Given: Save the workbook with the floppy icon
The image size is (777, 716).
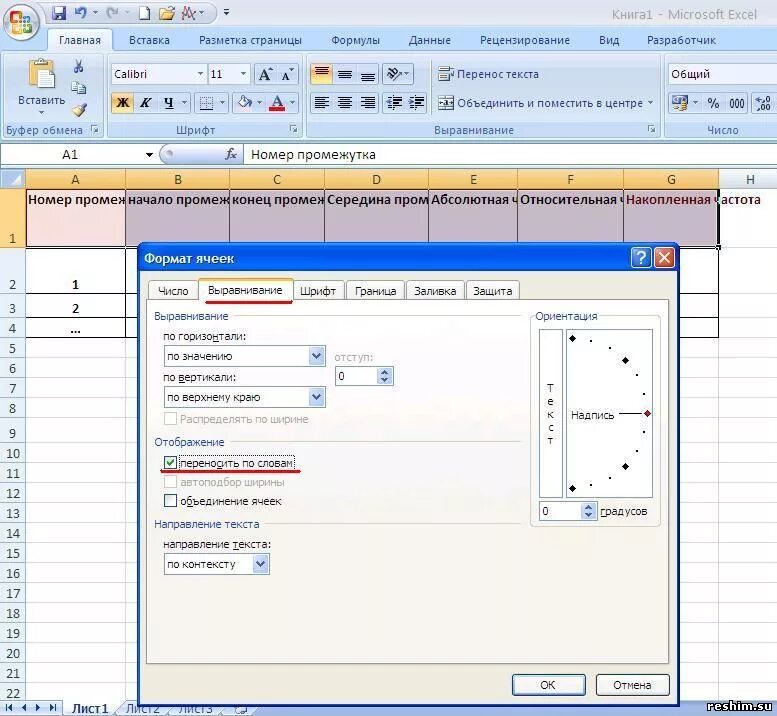Looking at the screenshot, I should 59,13.
